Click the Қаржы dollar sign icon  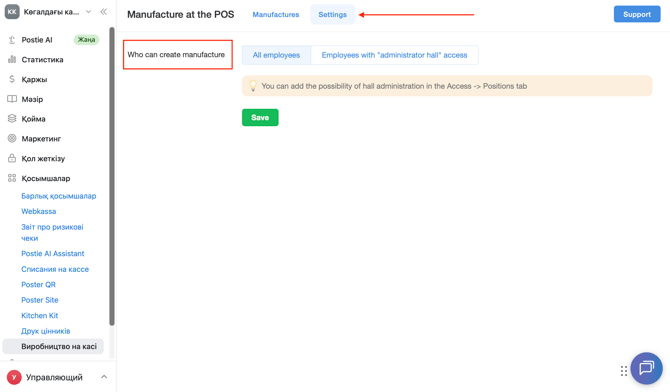tap(12, 79)
